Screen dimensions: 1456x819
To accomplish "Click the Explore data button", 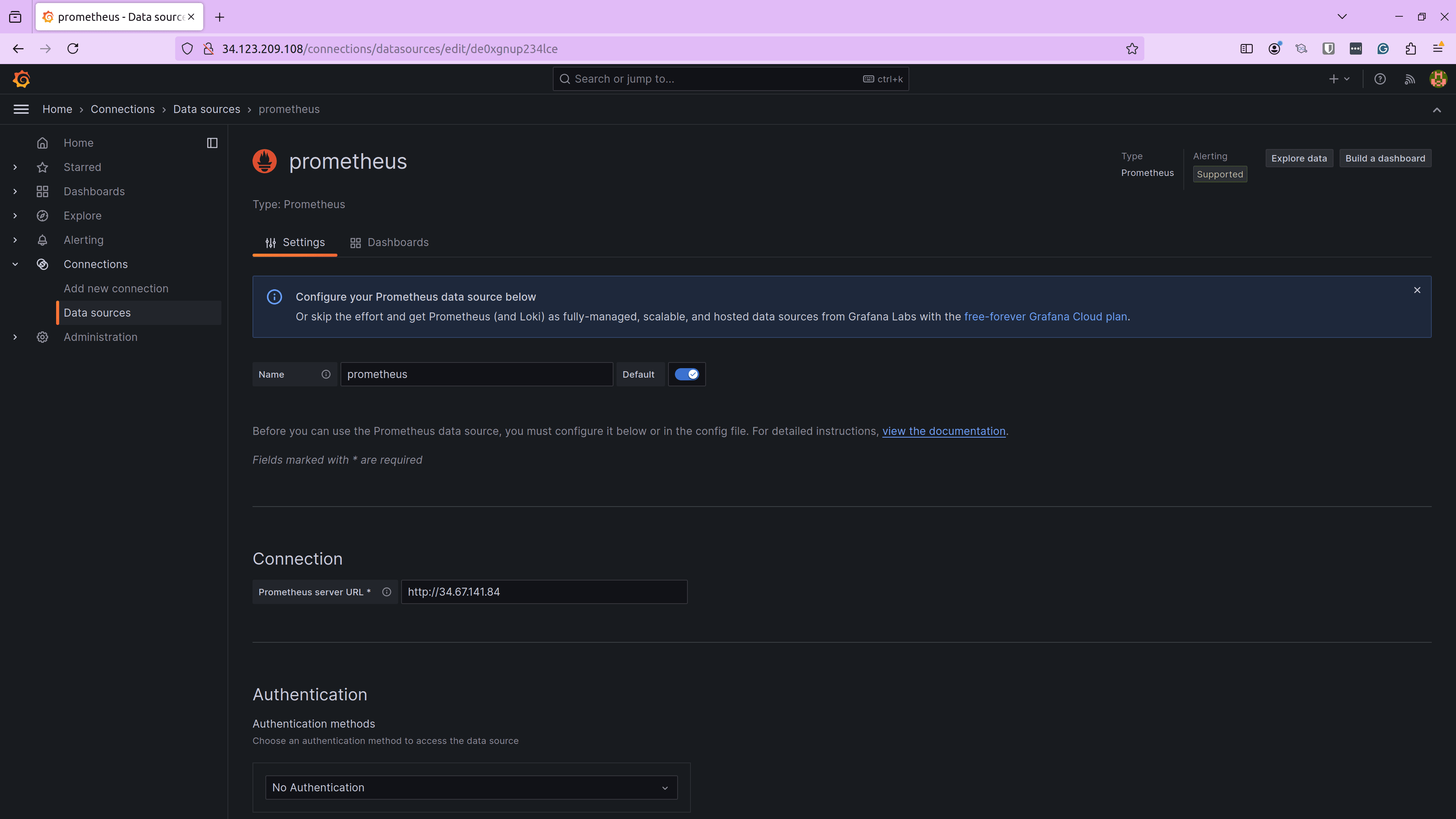I will [x=1299, y=158].
